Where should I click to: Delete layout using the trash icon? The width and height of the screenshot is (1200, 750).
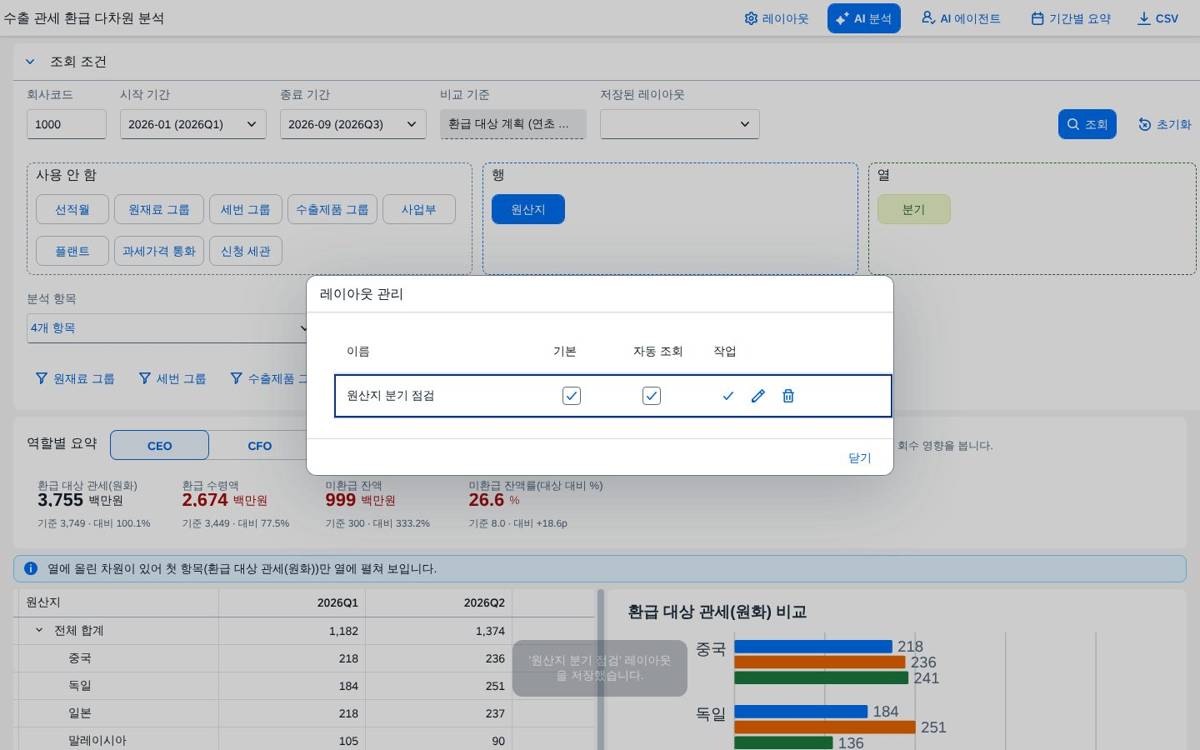788,396
